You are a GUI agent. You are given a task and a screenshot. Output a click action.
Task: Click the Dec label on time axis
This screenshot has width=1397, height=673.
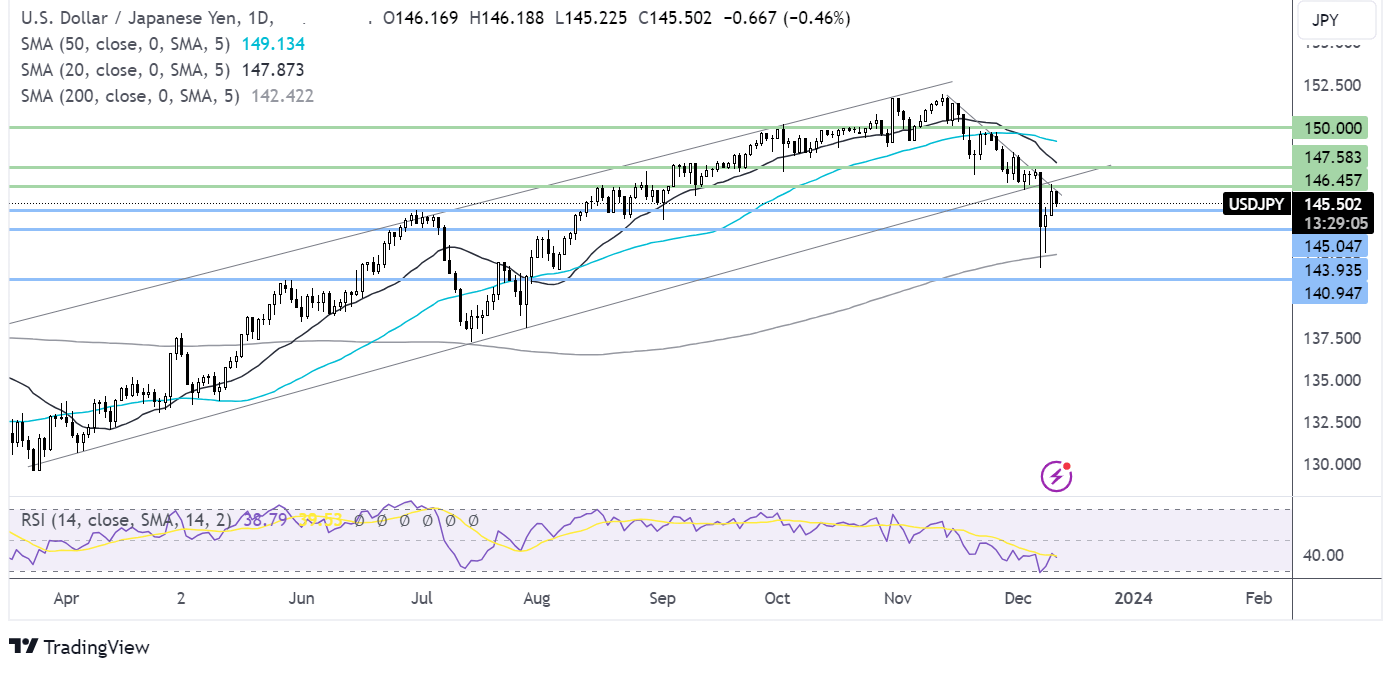tap(1016, 598)
